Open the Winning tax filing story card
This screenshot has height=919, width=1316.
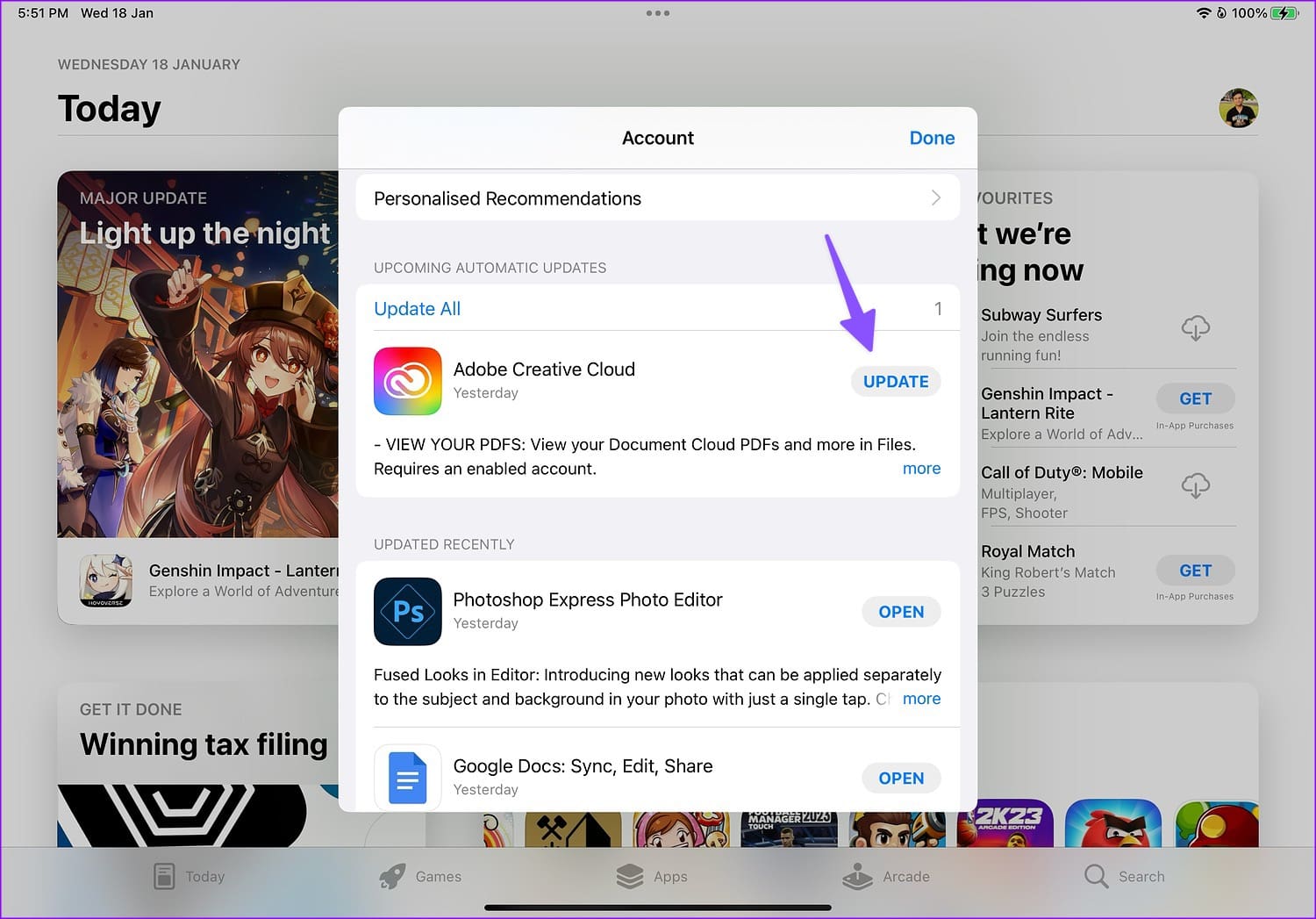pyautogui.click(x=197, y=765)
